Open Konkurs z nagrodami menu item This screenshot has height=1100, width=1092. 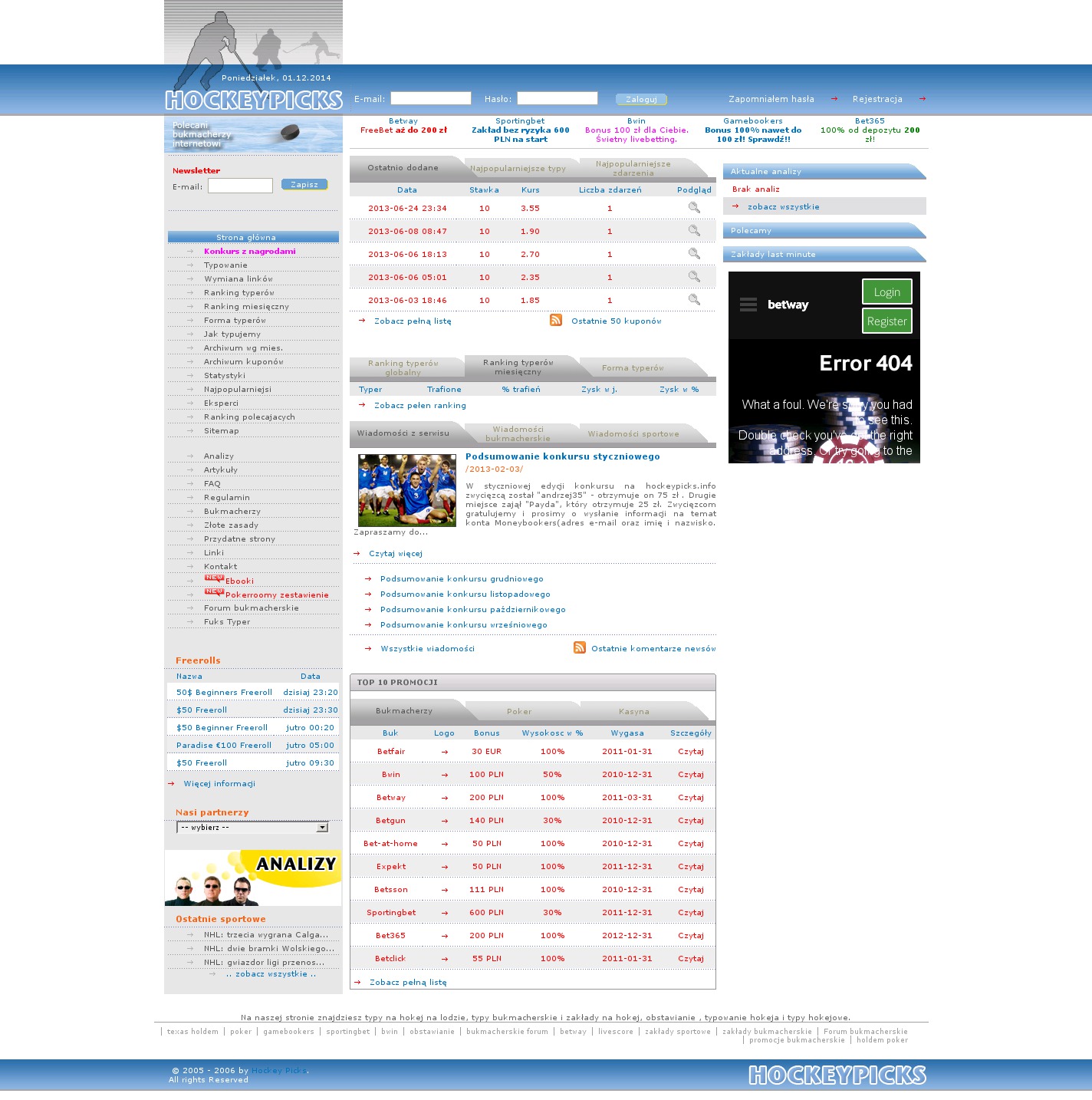coord(250,251)
